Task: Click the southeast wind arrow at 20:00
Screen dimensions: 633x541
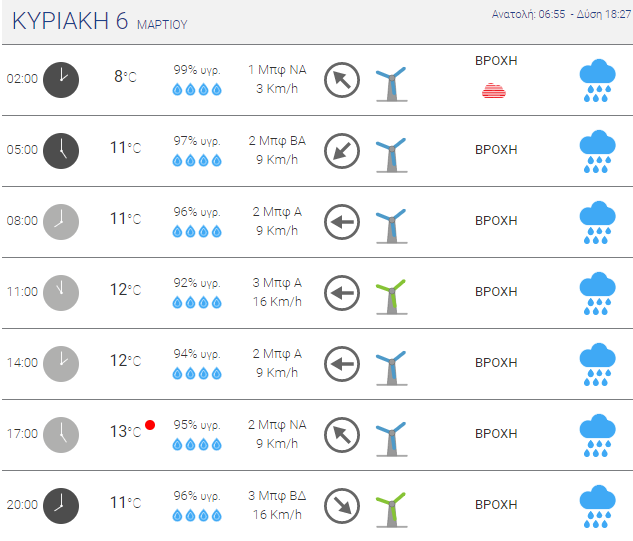Action: pos(342,506)
